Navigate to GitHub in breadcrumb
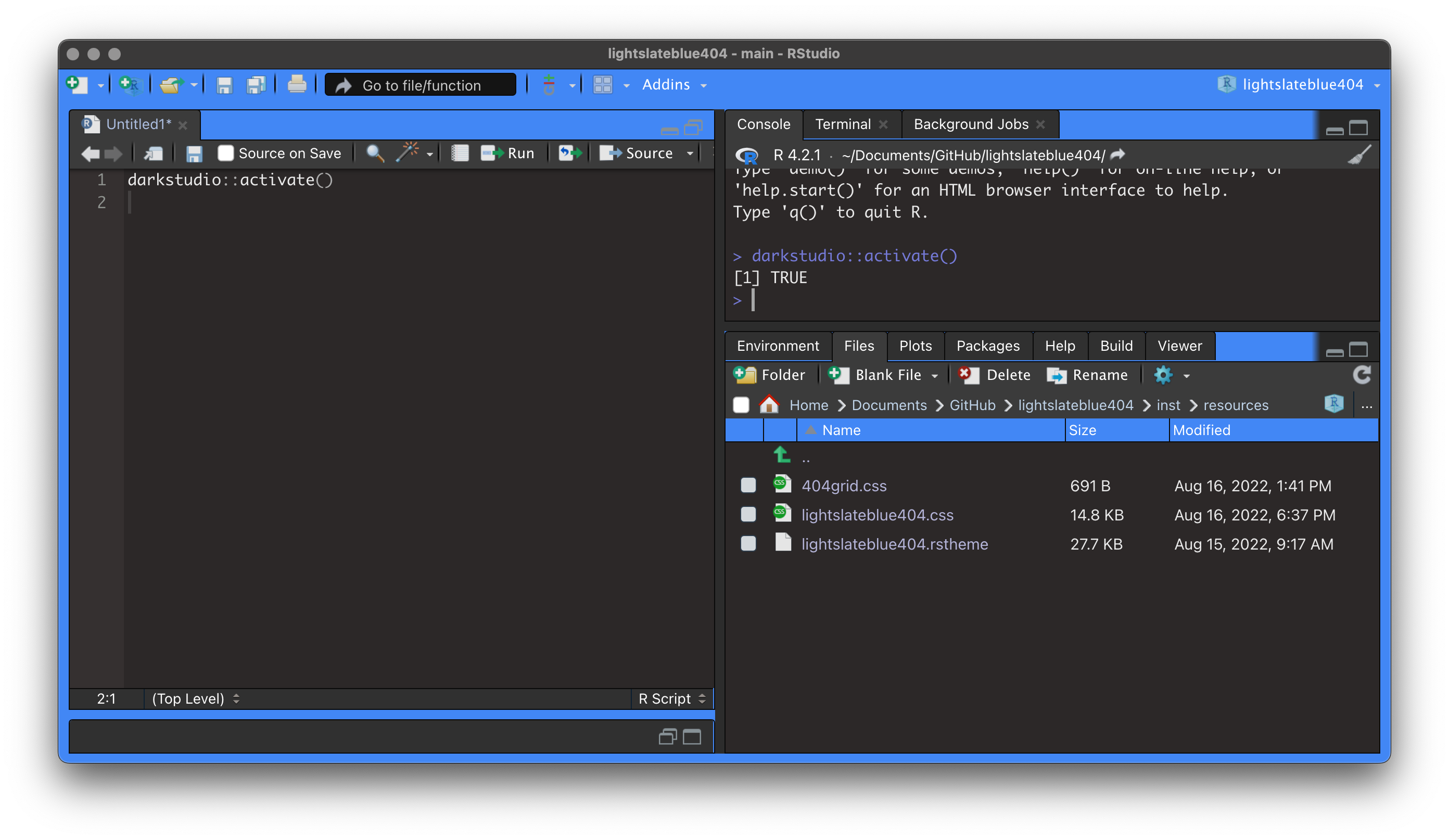Screen dimensions: 1449x840 [972, 405]
